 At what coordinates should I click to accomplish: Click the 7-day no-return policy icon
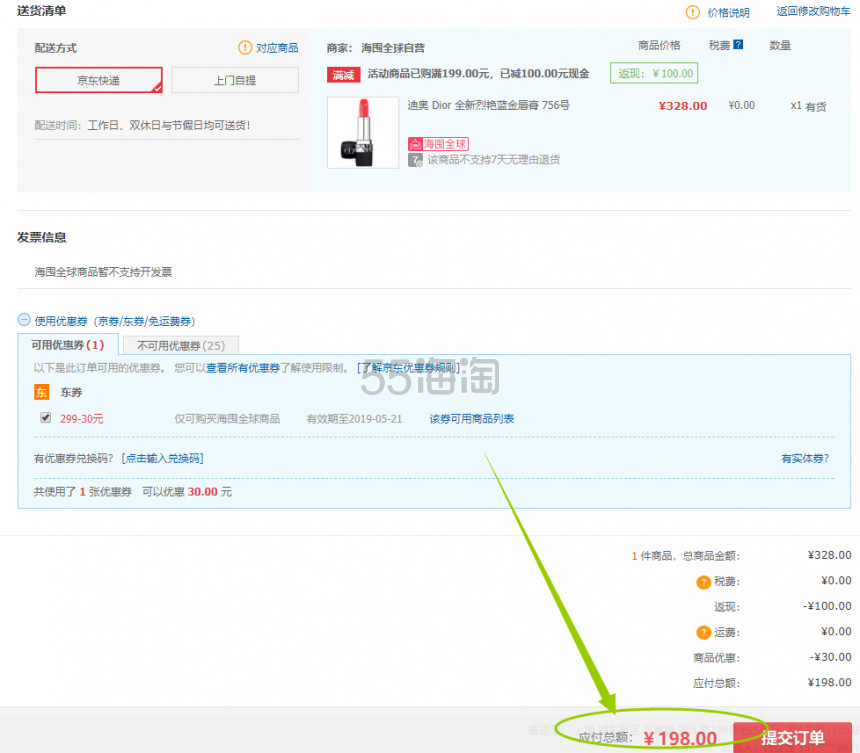click(415, 160)
